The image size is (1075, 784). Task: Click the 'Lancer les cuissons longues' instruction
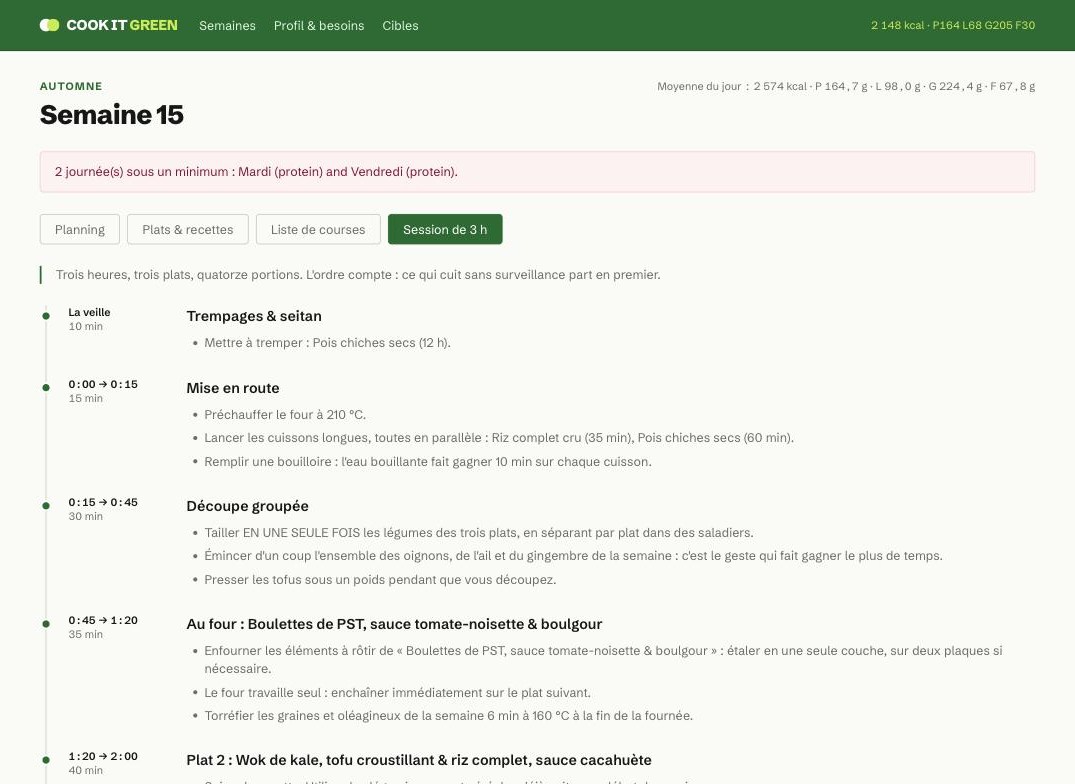click(x=499, y=438)
